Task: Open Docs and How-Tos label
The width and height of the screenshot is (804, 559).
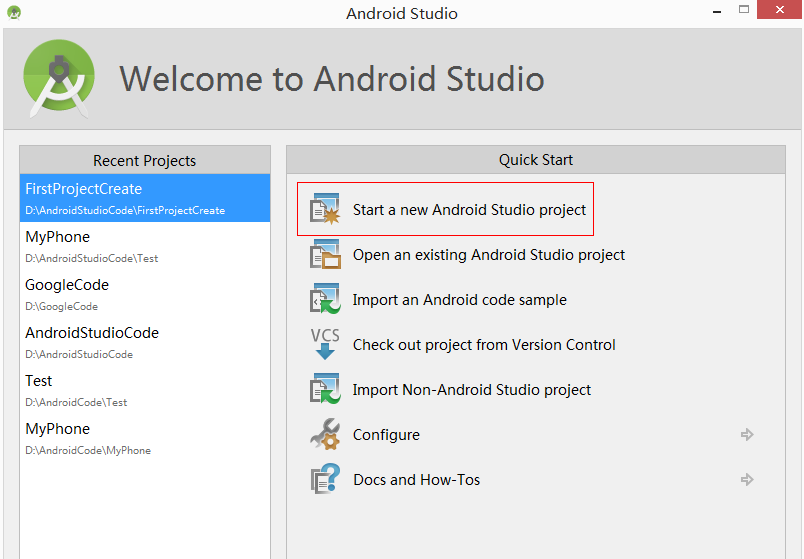Action: (416, 480)
